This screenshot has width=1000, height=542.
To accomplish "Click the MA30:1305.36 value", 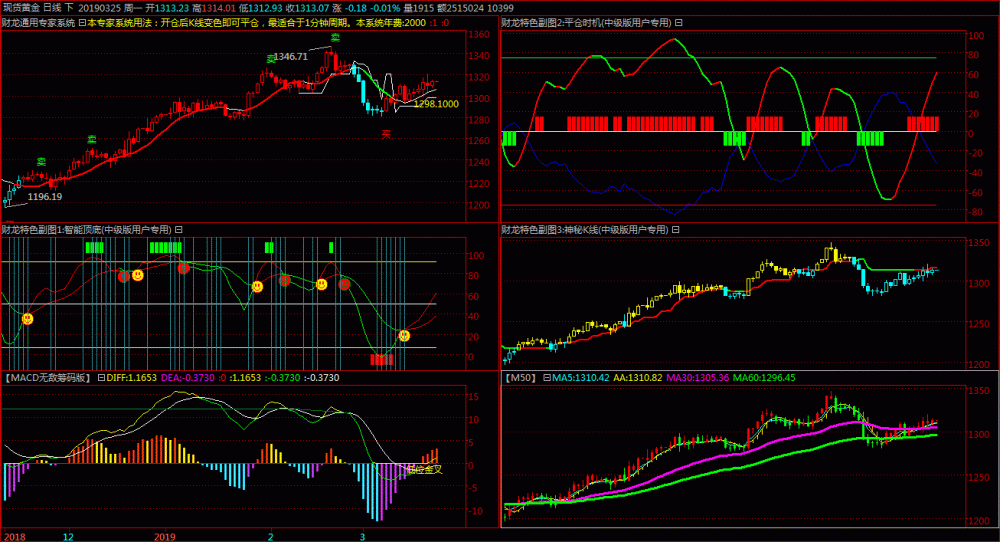I will pyautogui.click(x=698, y=377).
